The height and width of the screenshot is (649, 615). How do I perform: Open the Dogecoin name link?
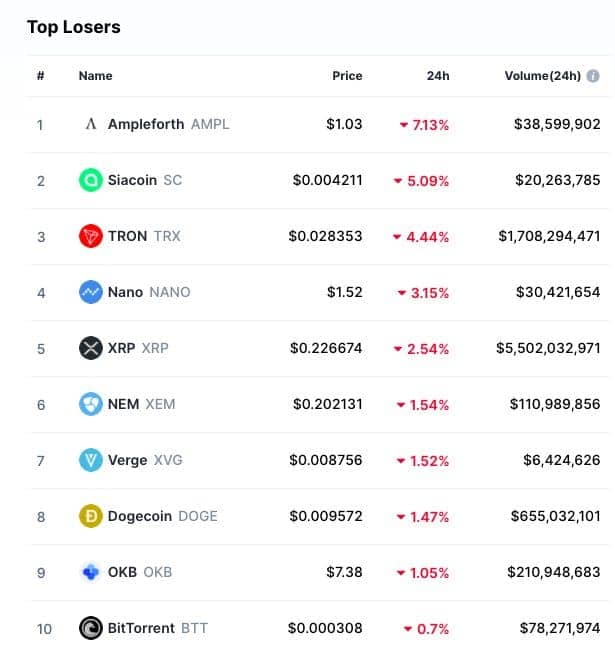click(x=140, y=516)
